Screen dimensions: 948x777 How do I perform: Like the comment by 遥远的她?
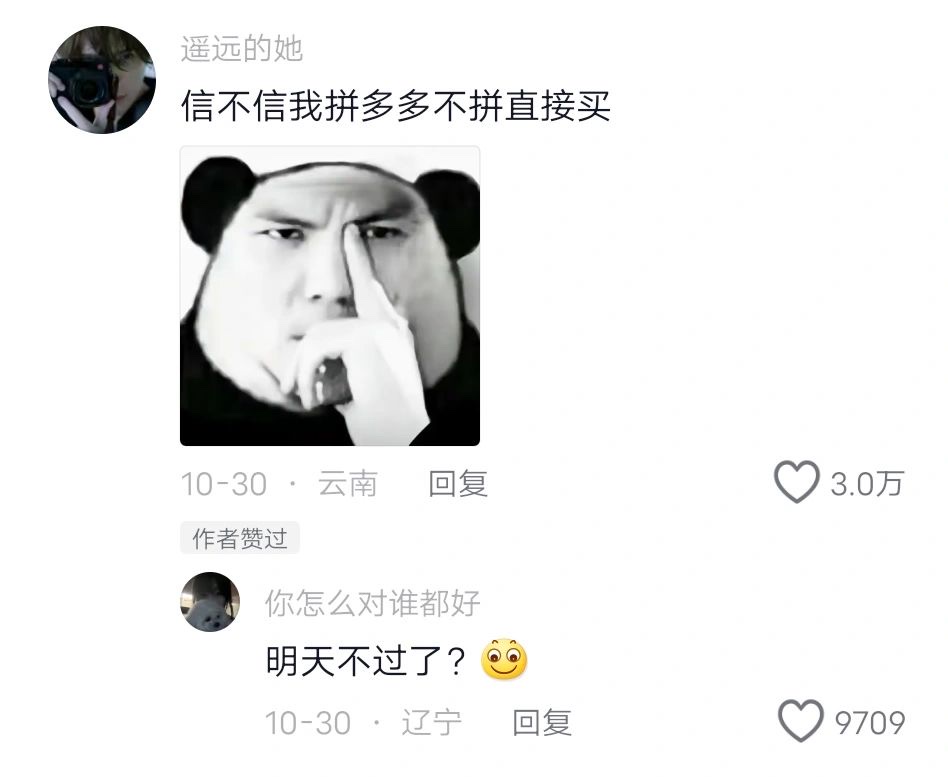click(797, 482)
